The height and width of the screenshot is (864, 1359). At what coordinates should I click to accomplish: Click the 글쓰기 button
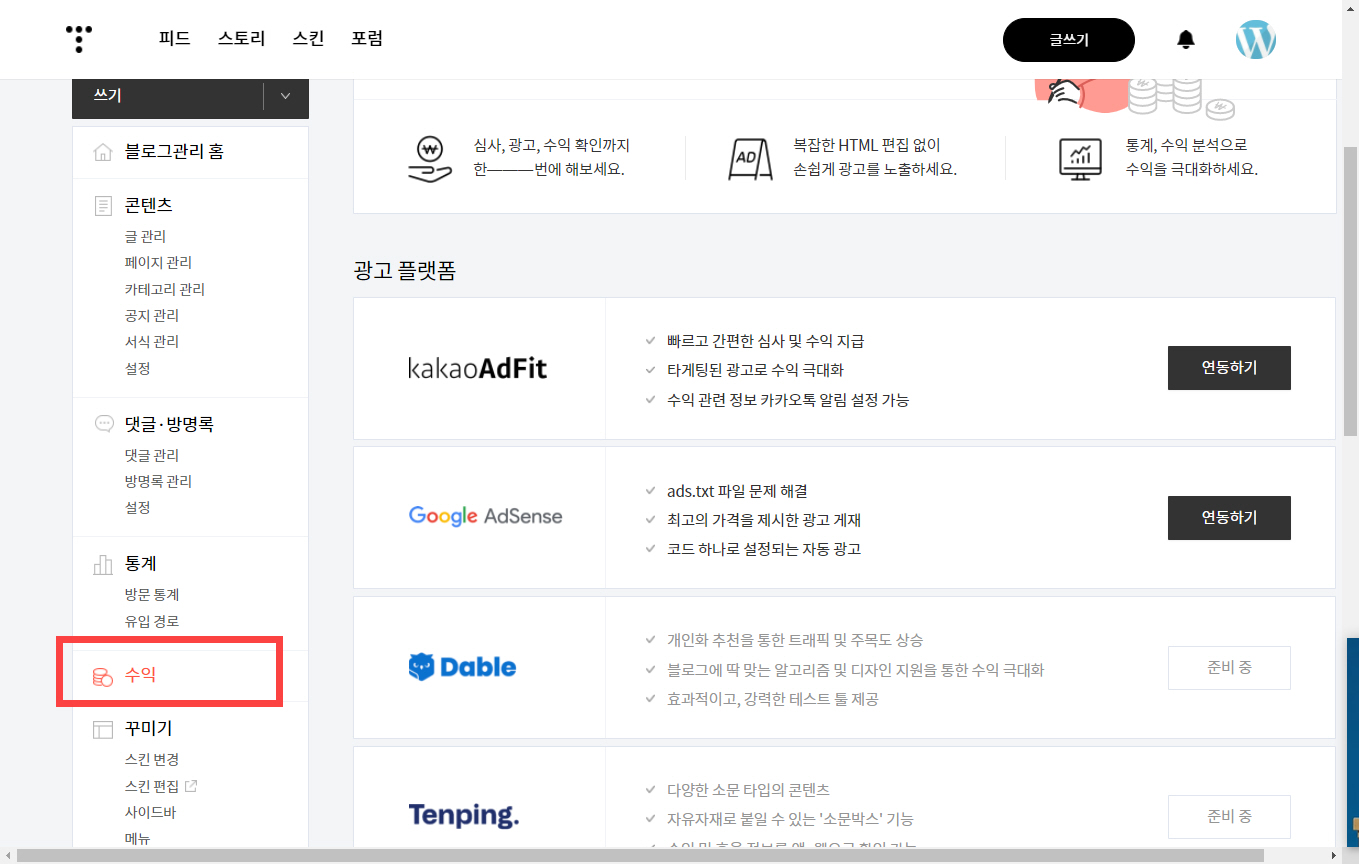pyautogui.click(x=1069, y=40)
